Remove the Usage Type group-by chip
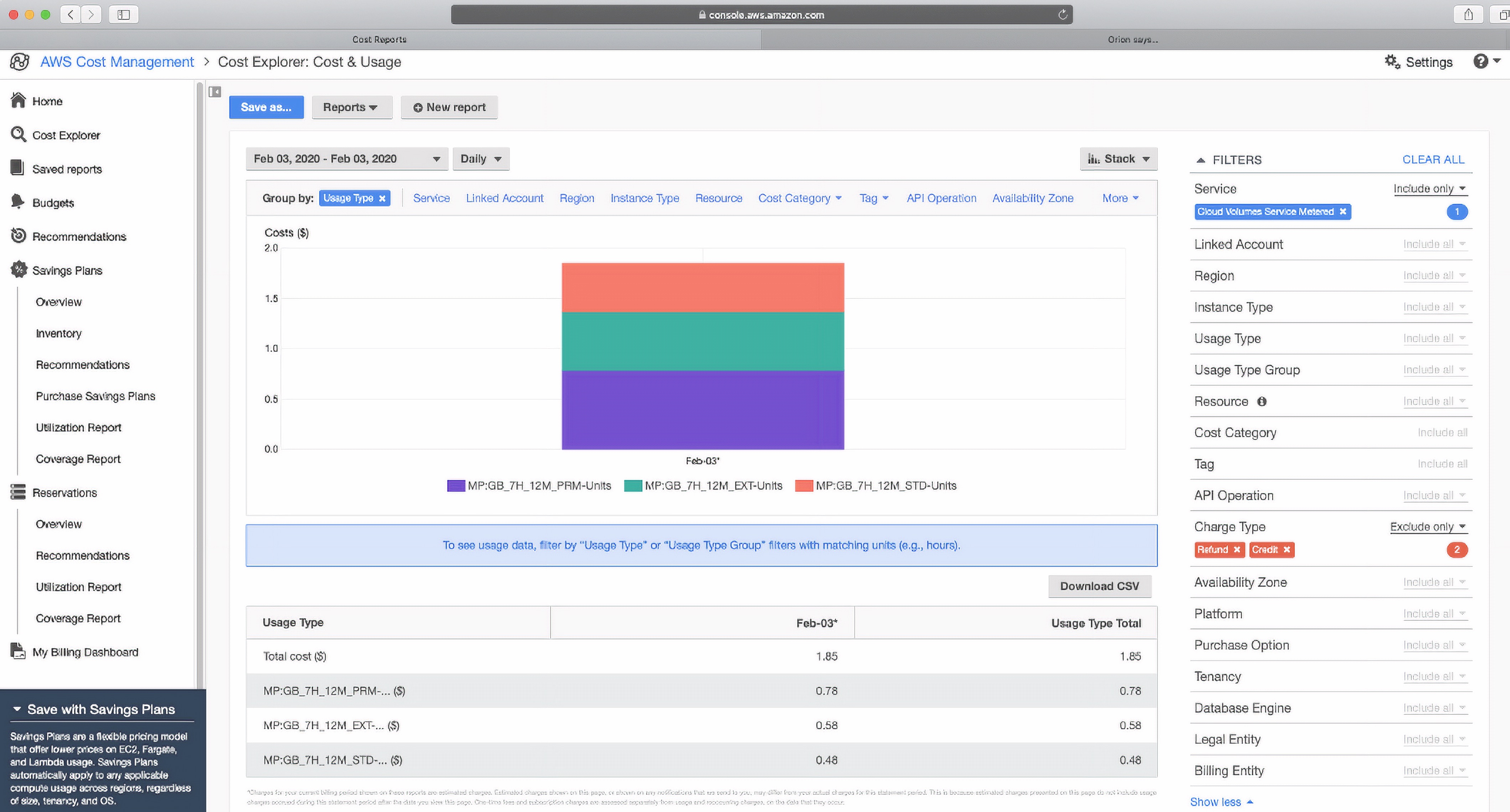Screen dimensions: 1510x812 (382, 199)
